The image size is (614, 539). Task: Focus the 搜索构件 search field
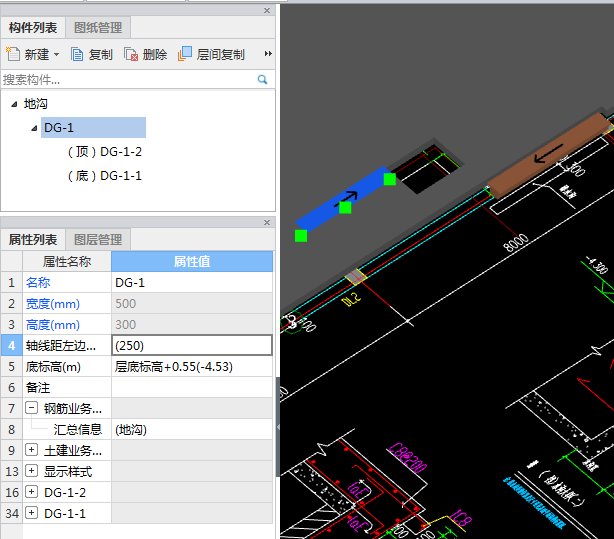(x=128, y=80)
